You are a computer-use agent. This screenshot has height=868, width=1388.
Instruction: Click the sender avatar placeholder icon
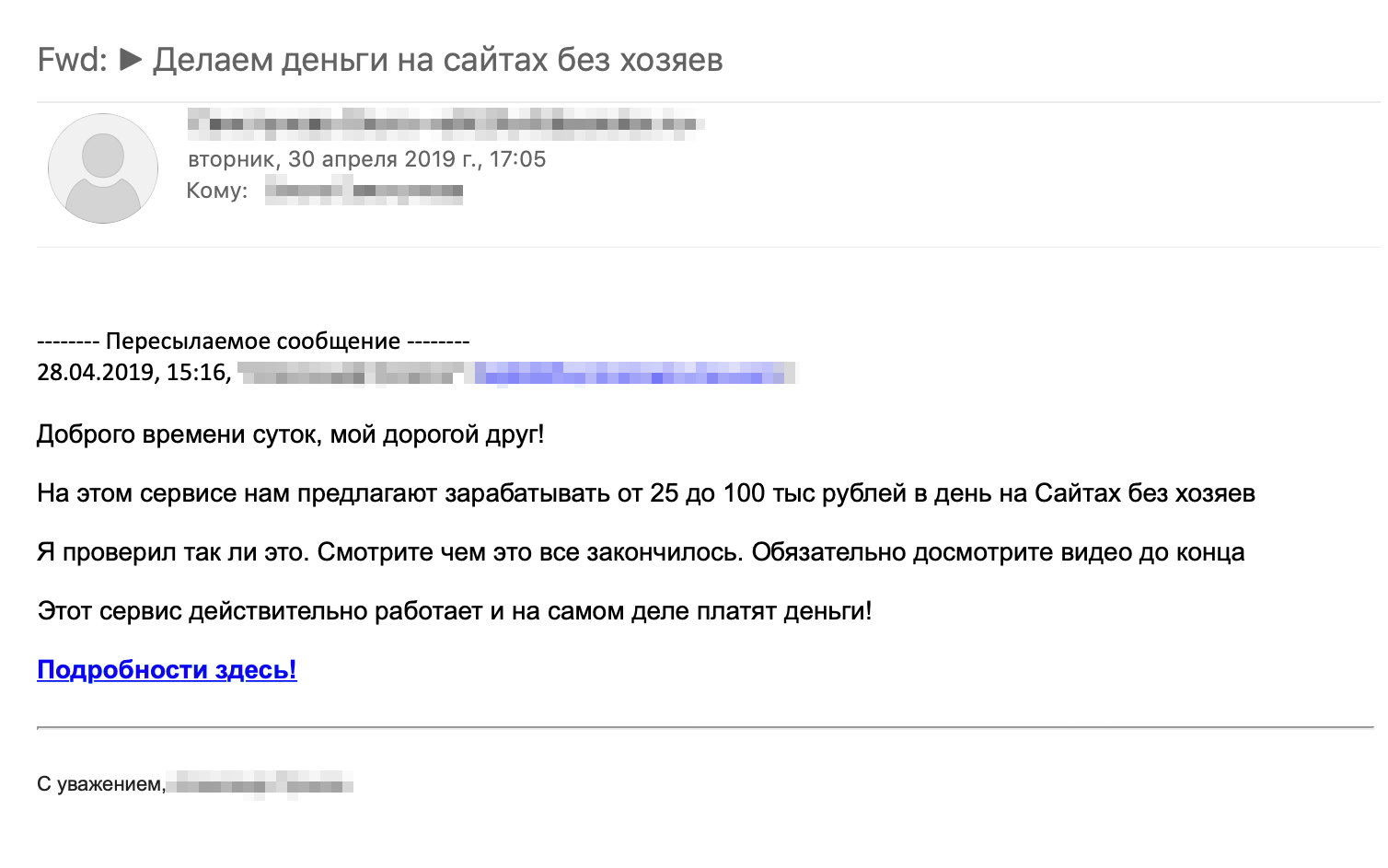103,168
